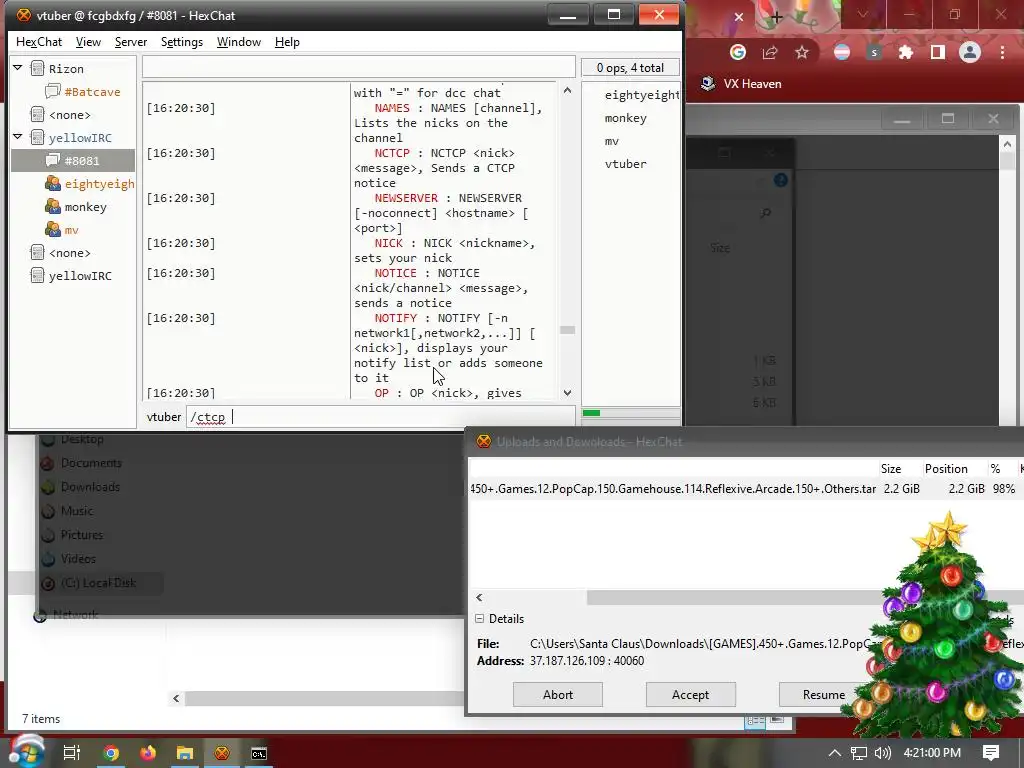Image resolution: width=1024 pixels, height=768 pixels.
Task: Resume the file transfer
Action: tap(824, 695)
